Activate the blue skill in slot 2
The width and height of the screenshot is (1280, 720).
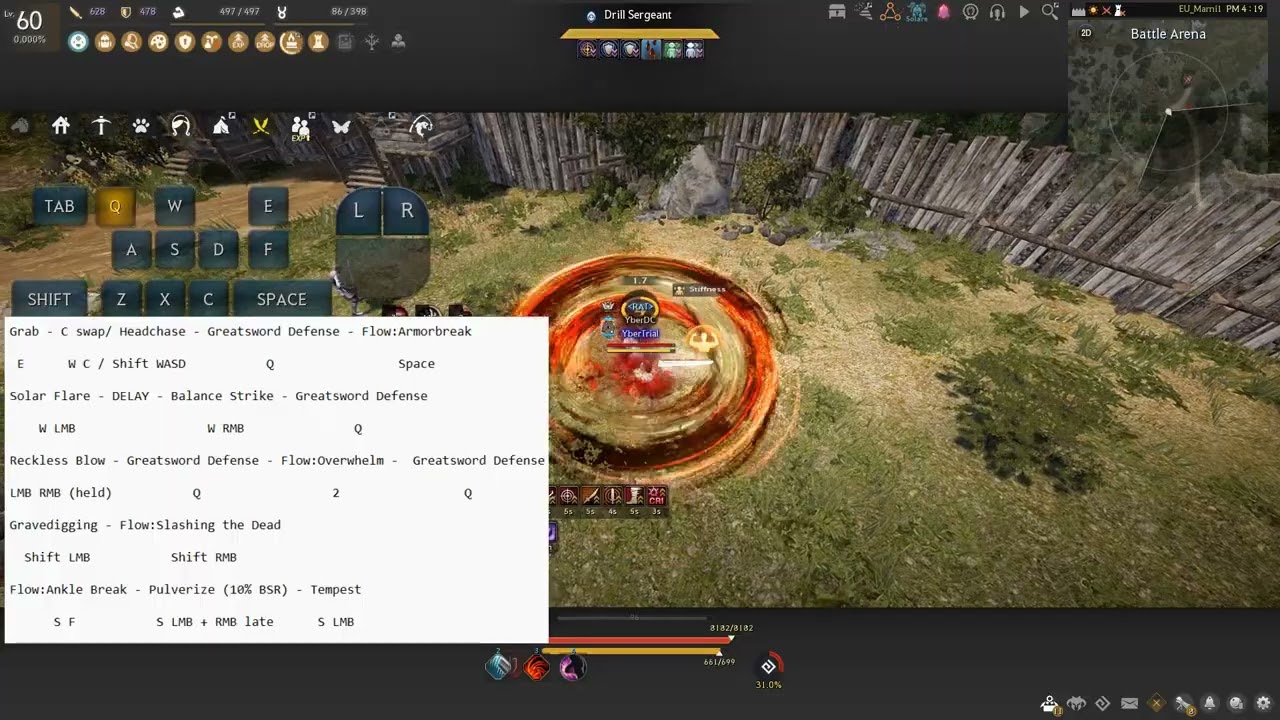pos(499,666)
